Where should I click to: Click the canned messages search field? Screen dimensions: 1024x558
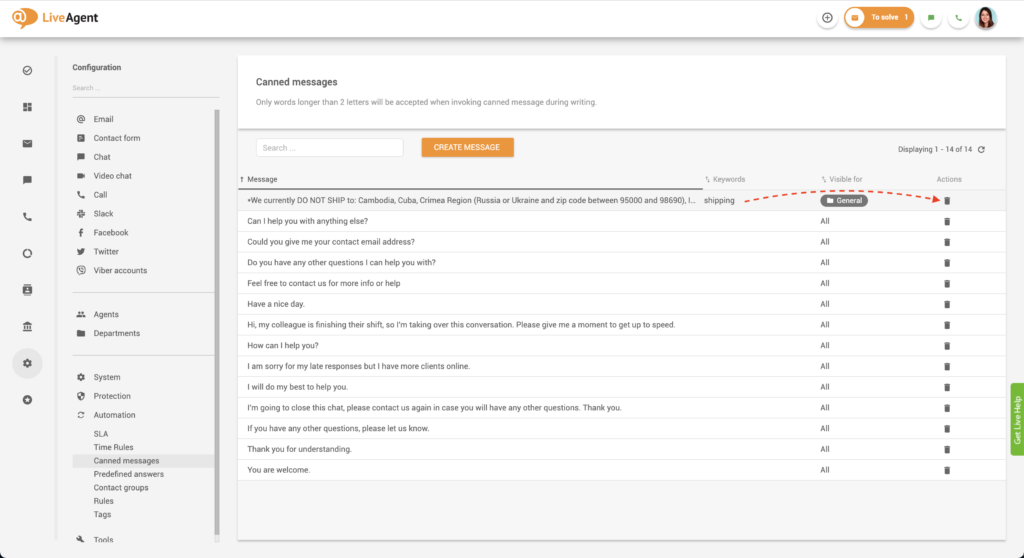pos(329,148)
